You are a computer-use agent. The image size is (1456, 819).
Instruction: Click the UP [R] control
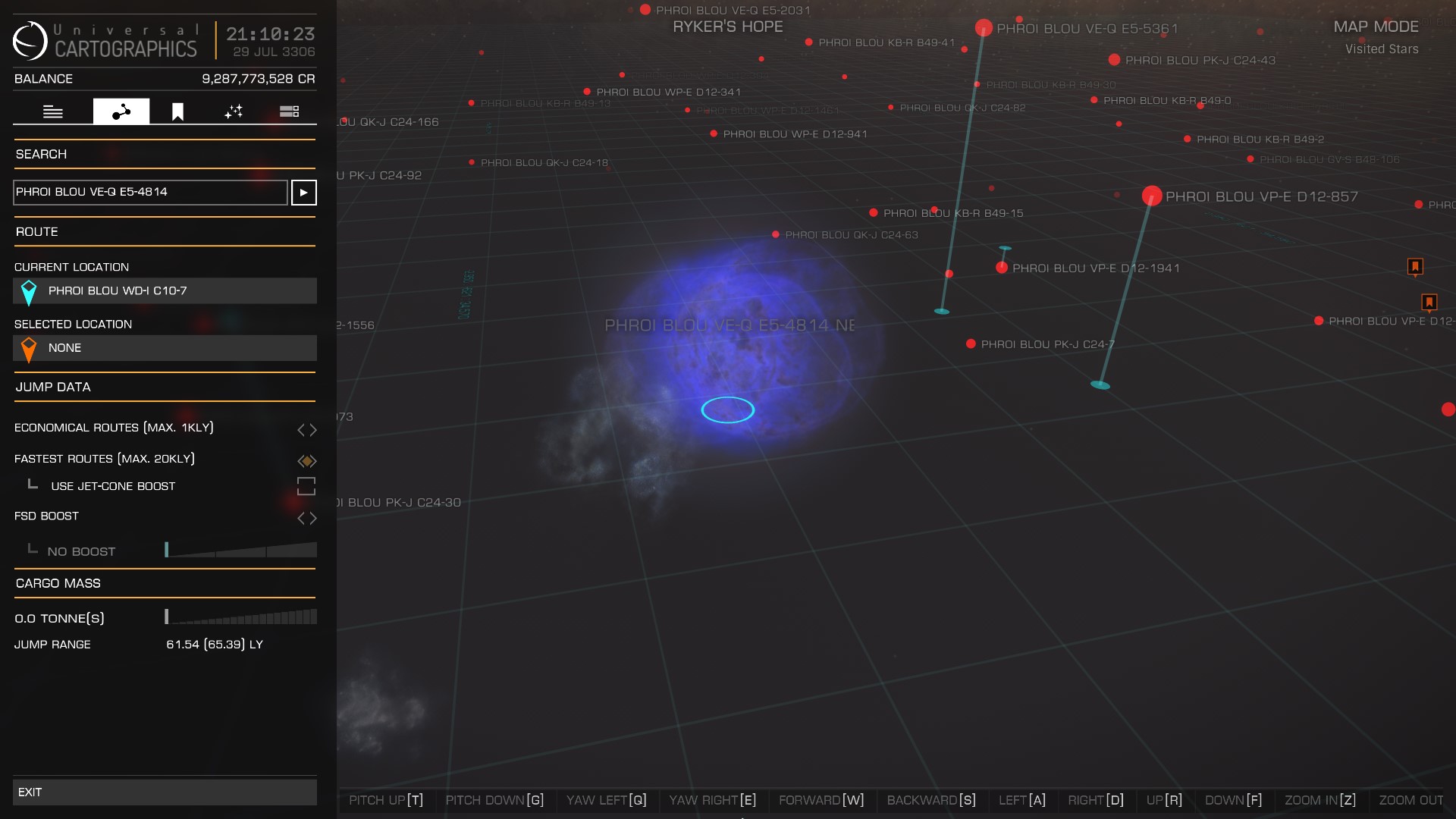(1164, 800)
